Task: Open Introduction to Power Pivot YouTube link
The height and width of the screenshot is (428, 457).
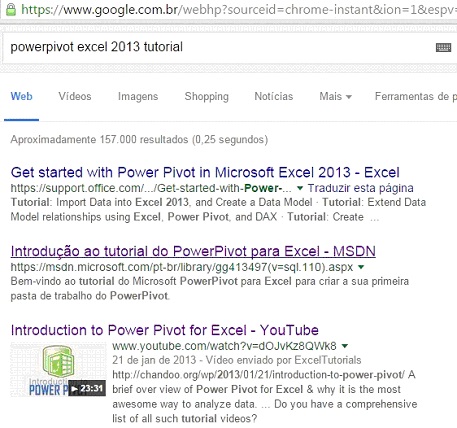Action: coord(165,330)
